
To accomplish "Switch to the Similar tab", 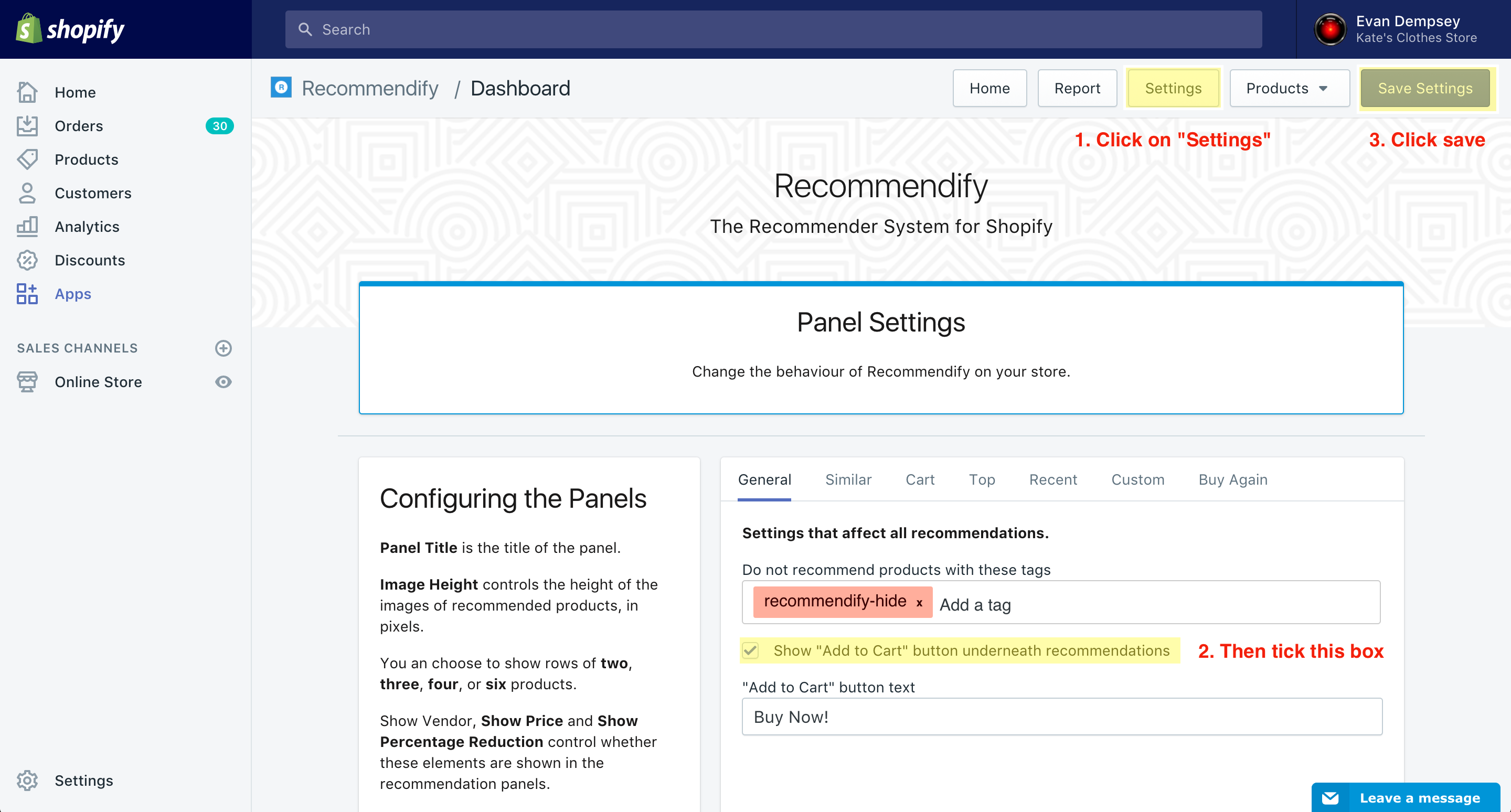I will click(x=848, y=479).
